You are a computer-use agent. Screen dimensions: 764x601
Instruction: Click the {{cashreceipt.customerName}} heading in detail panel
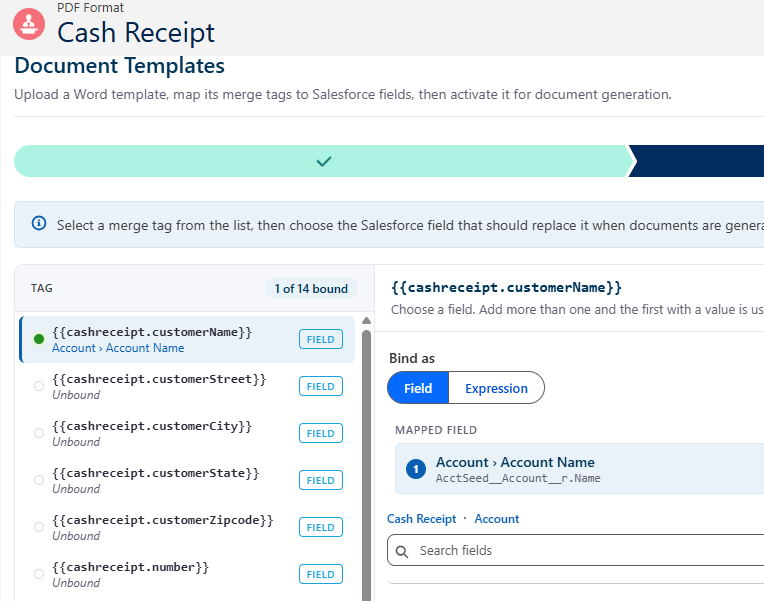506,288
